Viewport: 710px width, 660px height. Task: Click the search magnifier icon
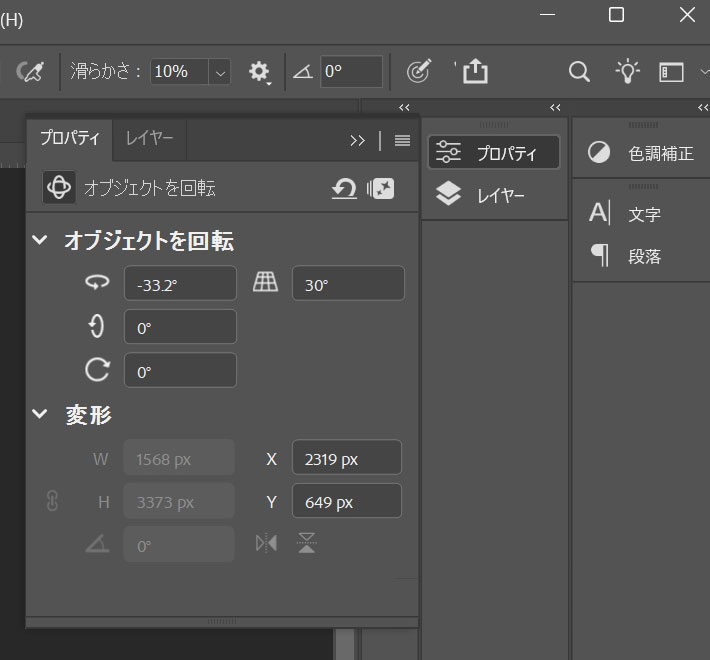pos(579,71)
